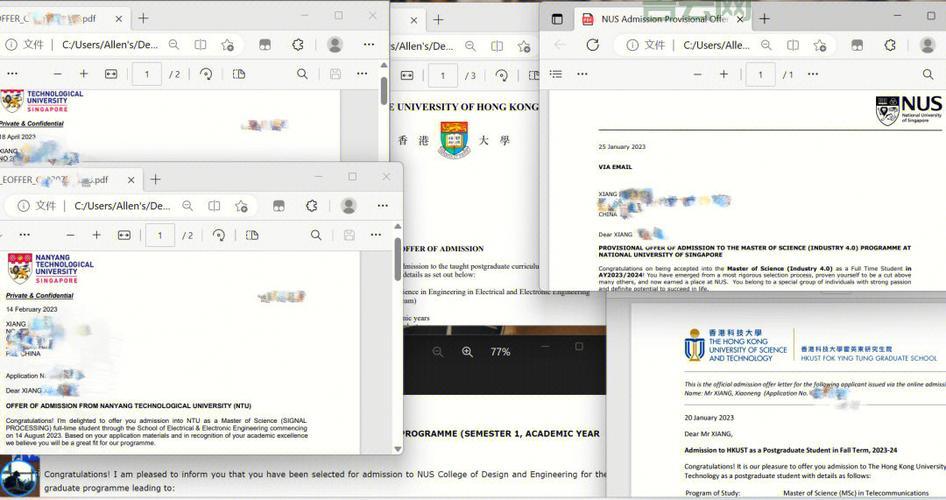Click the profile avatar in the top-left window
This screenshot has height=500, width=946.
tap(335, 45)
